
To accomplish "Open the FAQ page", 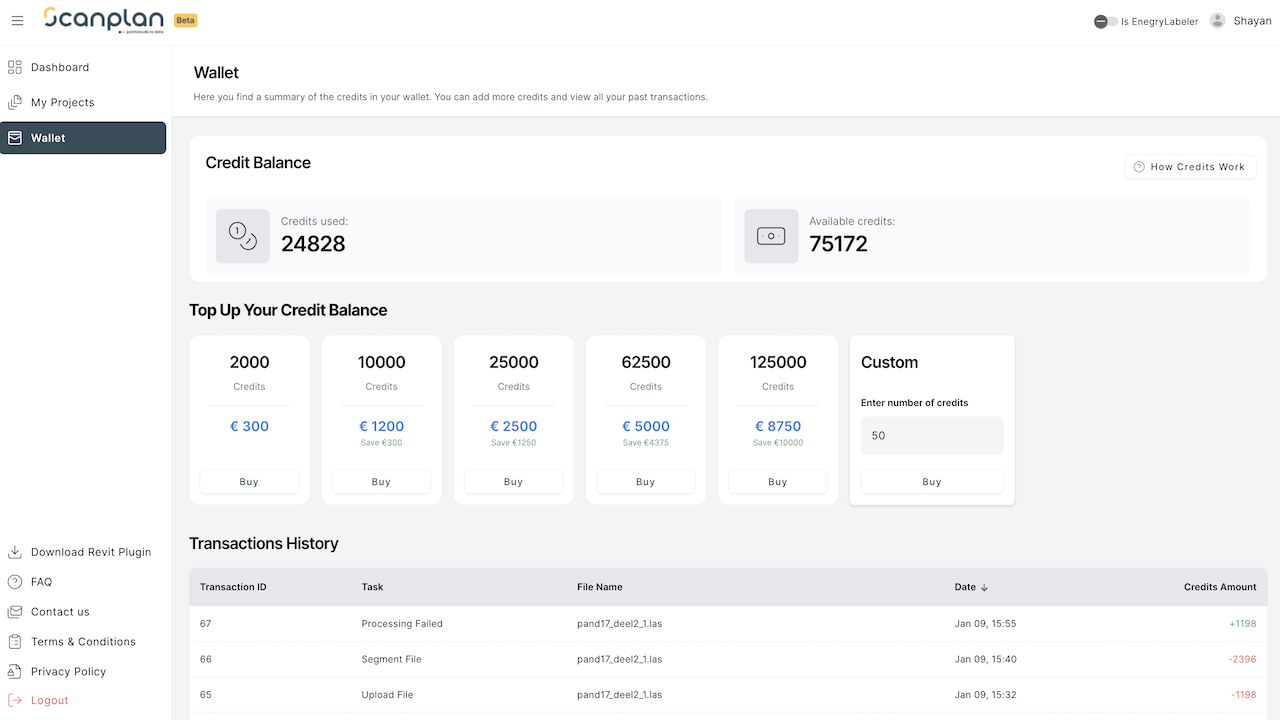I will 41,582.
